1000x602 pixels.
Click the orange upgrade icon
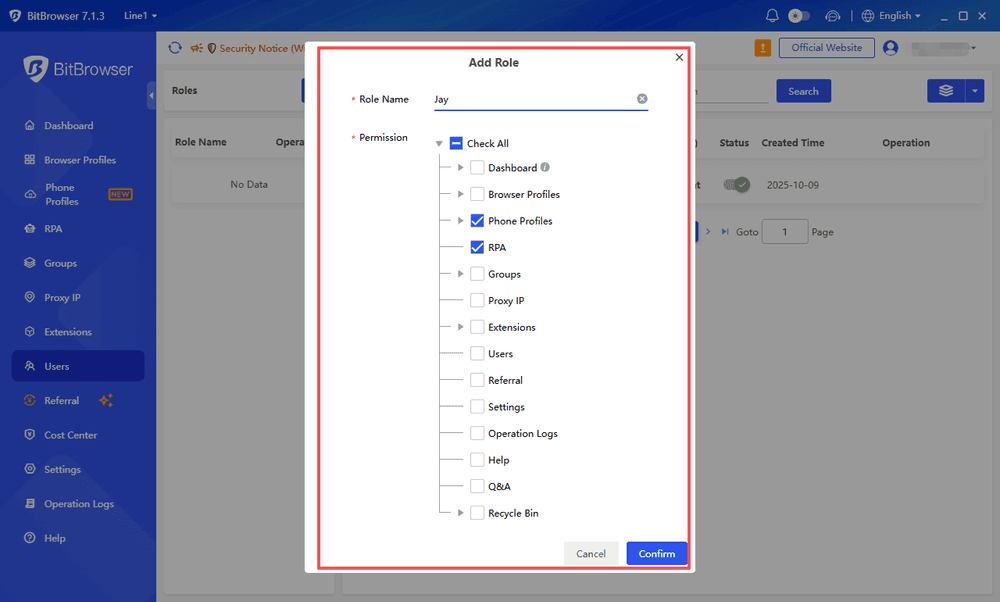pyautogui.click(x=763, y=48)
